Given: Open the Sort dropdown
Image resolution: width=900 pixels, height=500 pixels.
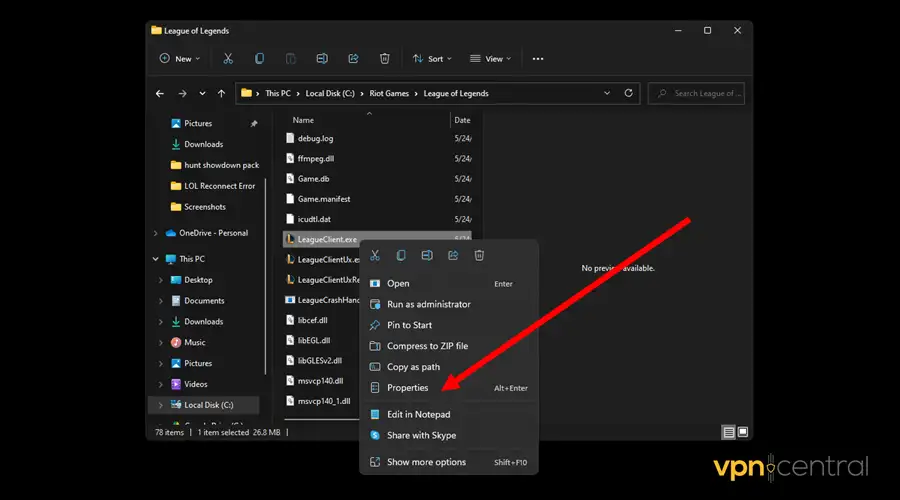Looking at the screenshot, I should [x=432, y=59].
